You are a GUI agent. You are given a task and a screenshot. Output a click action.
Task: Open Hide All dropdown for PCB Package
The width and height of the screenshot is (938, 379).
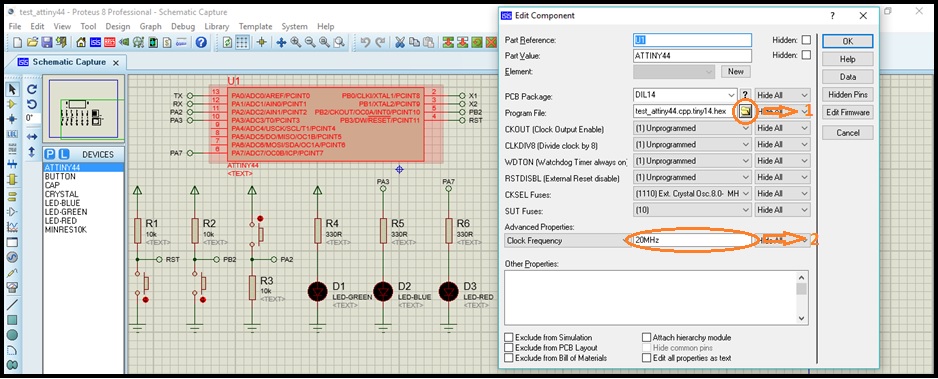click(782, 95)
